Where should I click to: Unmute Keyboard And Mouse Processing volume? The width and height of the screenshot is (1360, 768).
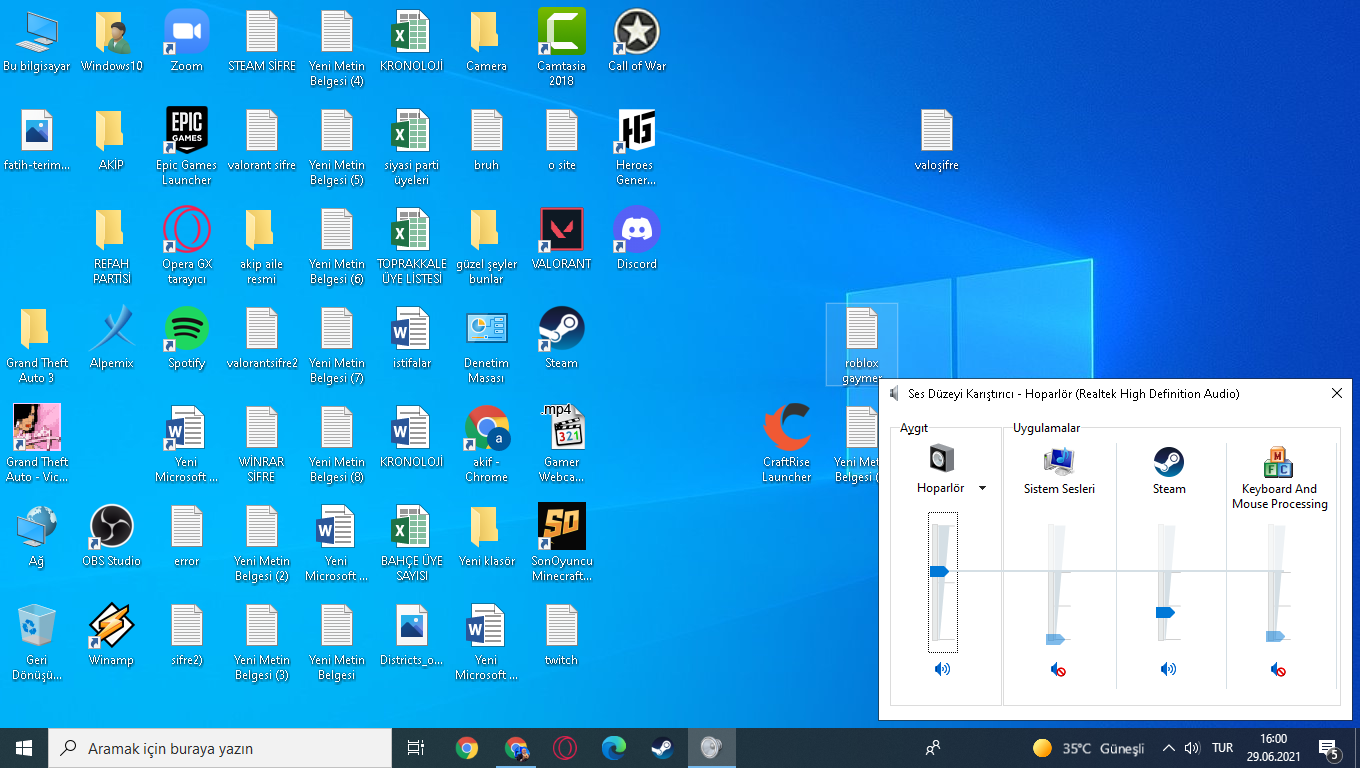(x=1278, y=669)
